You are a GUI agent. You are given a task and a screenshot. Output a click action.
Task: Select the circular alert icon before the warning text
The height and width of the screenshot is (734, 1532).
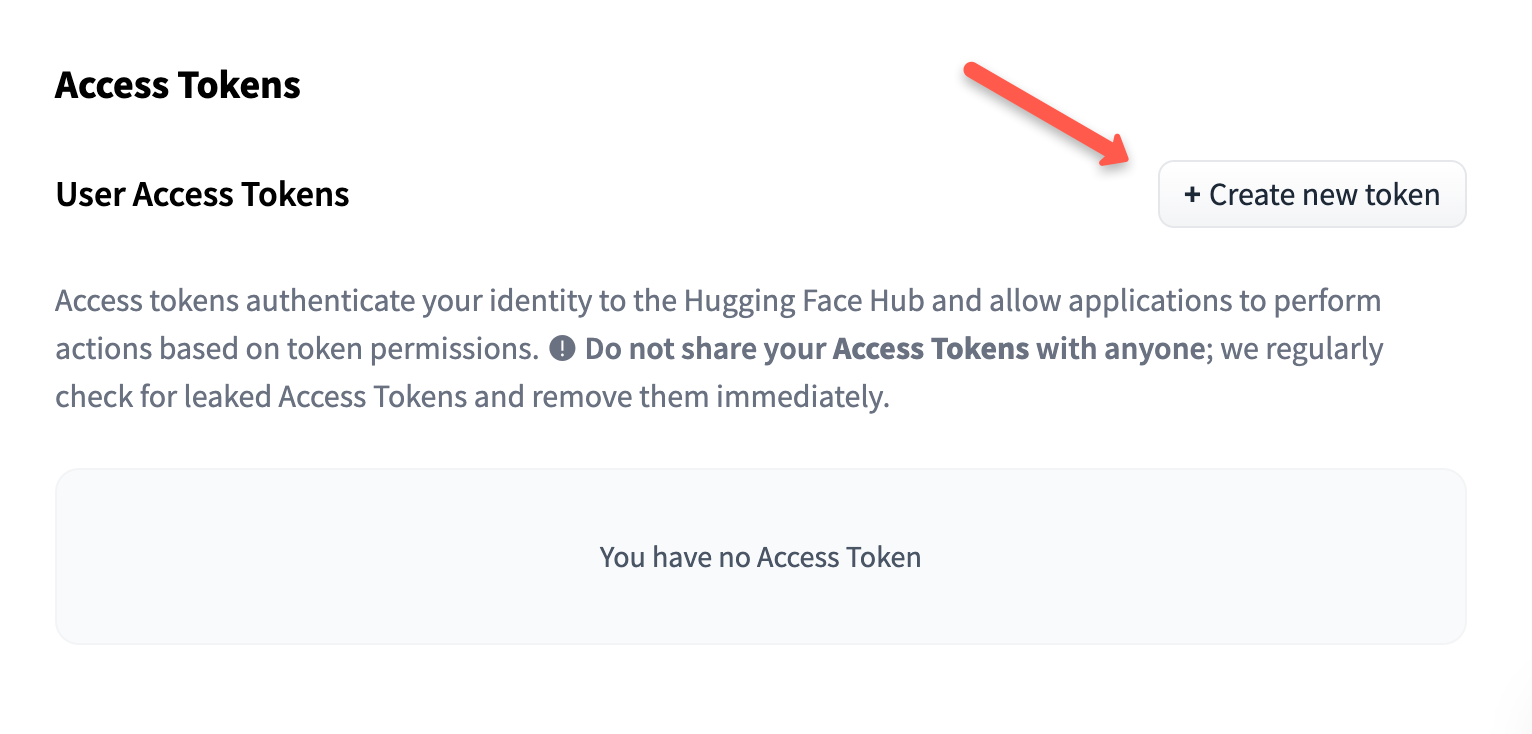coord(563,348)
